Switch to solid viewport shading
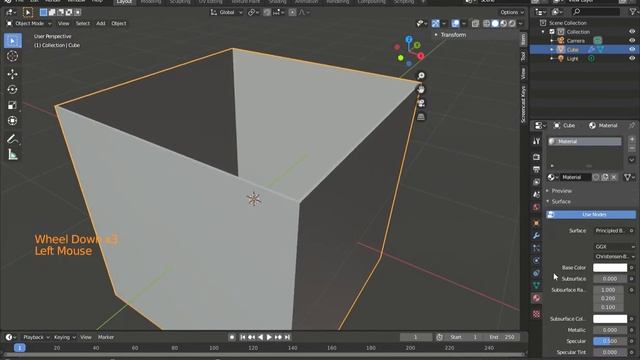This screenshot has width=640, height=360. pos(495,24)
